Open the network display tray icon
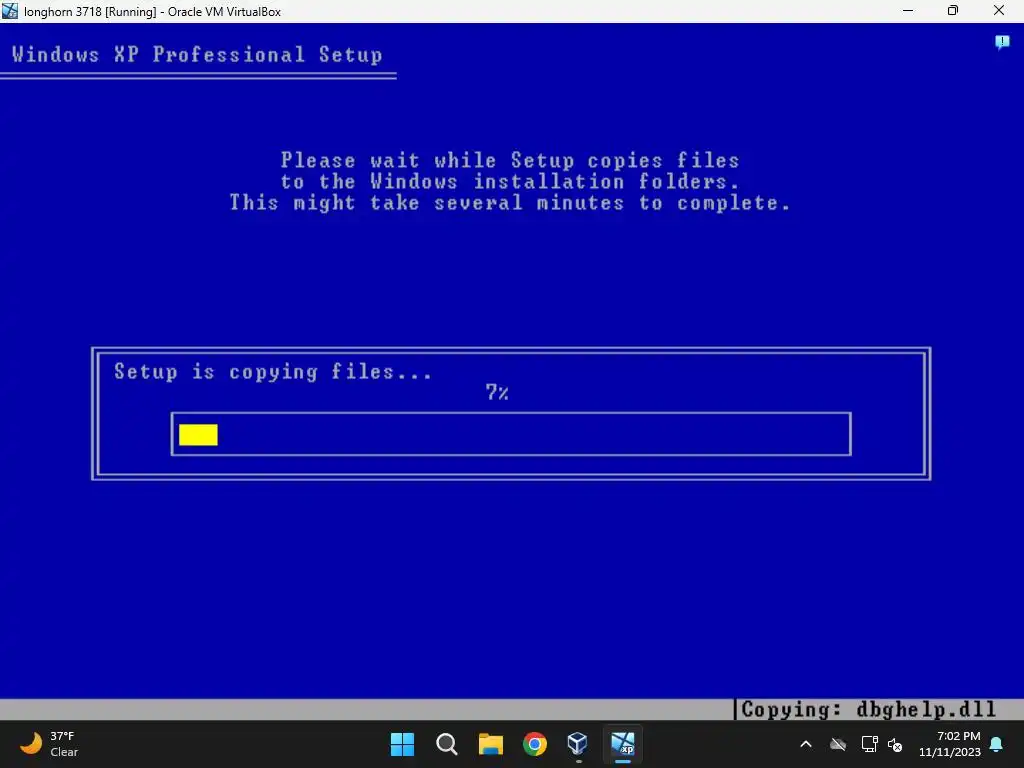The width and height of the screenshot is (1024, 768). click(869, 744)
